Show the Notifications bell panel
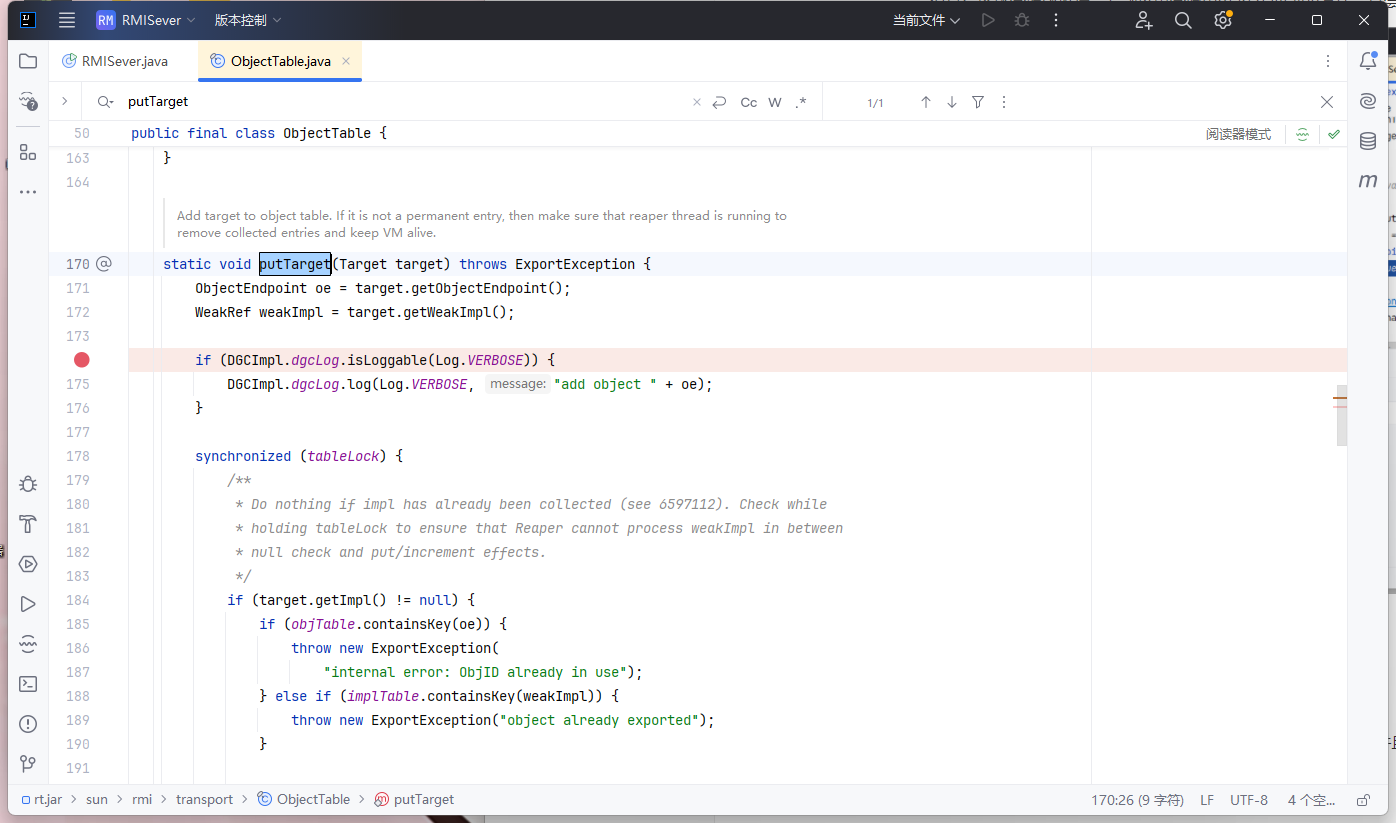The height and width of the screenshot is (823, 1396). point(1368,61)
